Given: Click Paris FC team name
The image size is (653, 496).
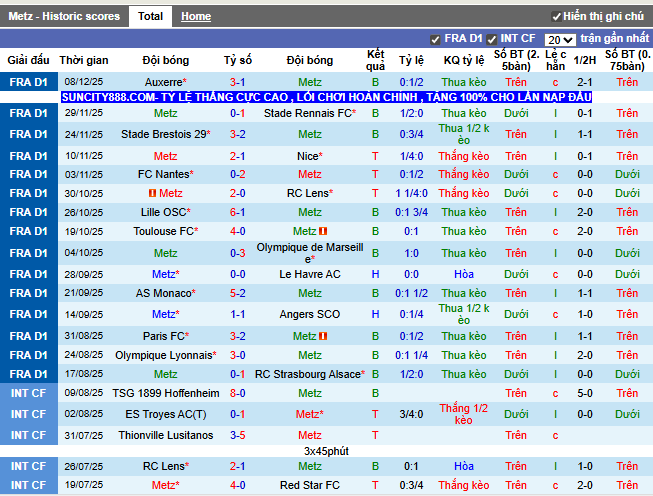Looking at the screenshot, I should click(x=166, y=336).
